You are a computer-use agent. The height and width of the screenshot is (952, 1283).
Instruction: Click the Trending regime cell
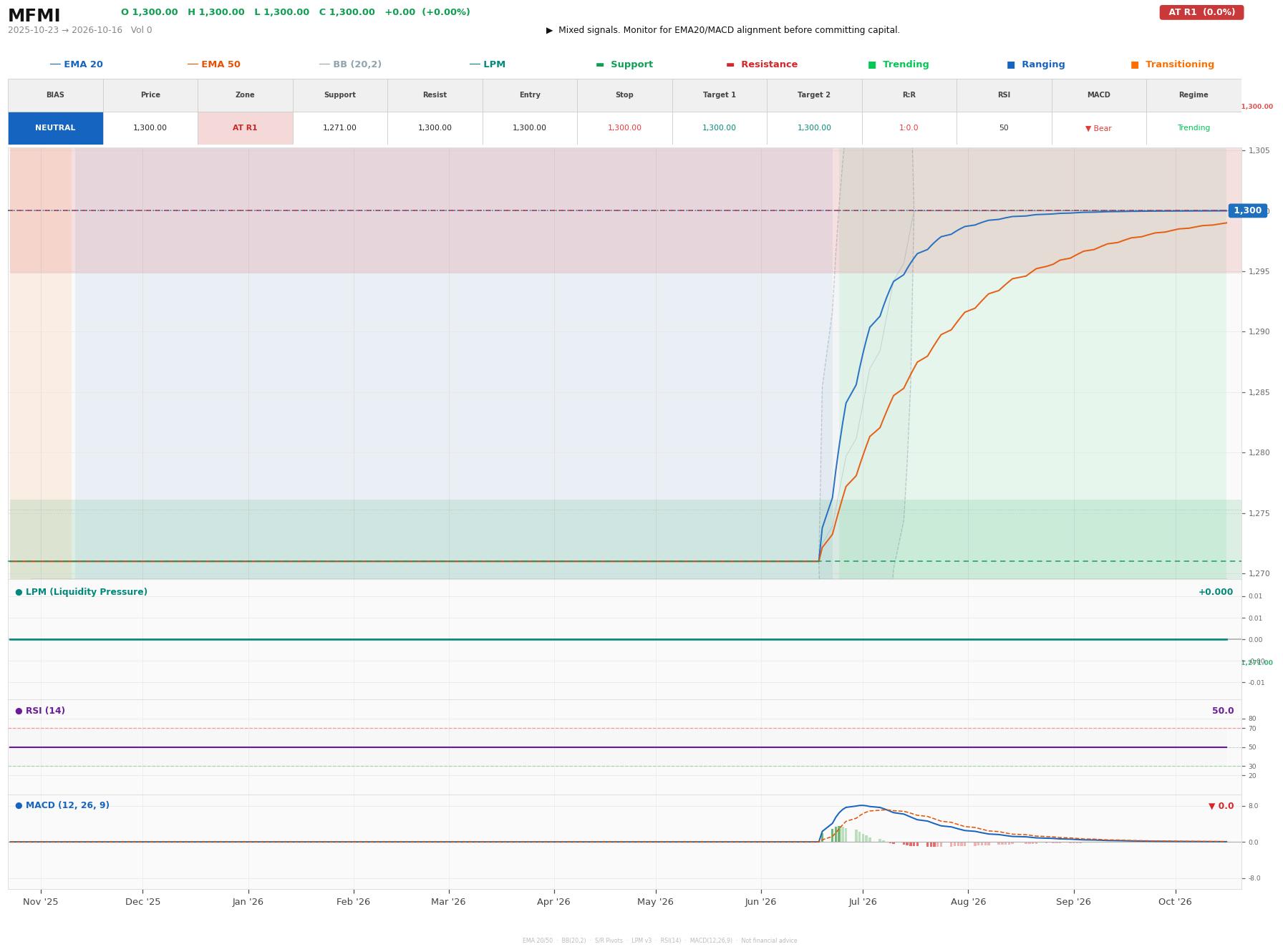click(1194, 128)
